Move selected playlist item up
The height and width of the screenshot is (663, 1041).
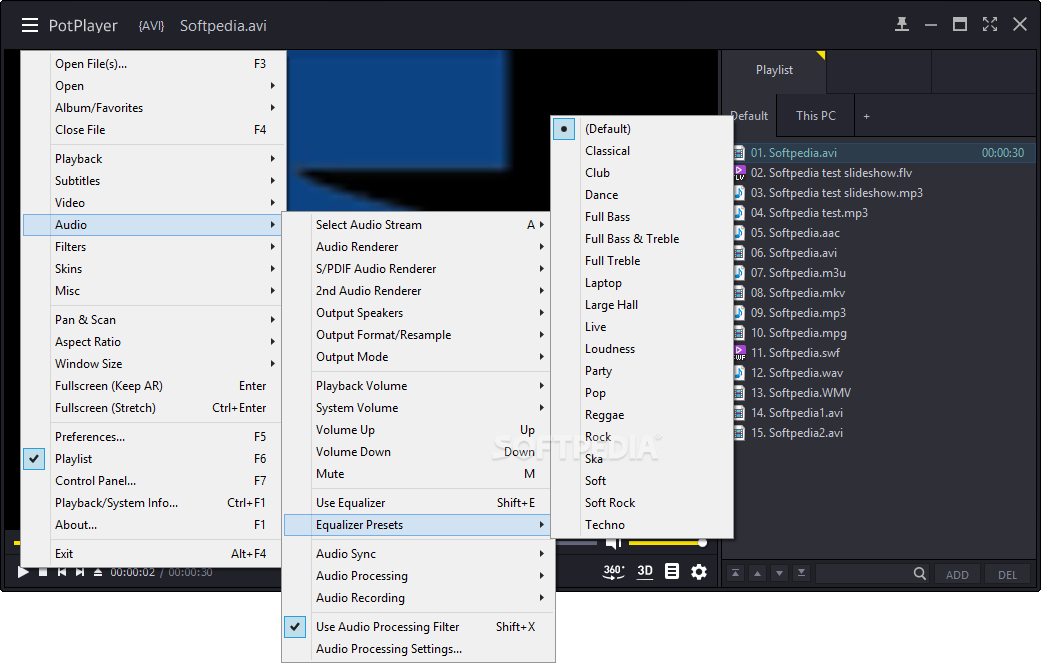pos(758,573)
